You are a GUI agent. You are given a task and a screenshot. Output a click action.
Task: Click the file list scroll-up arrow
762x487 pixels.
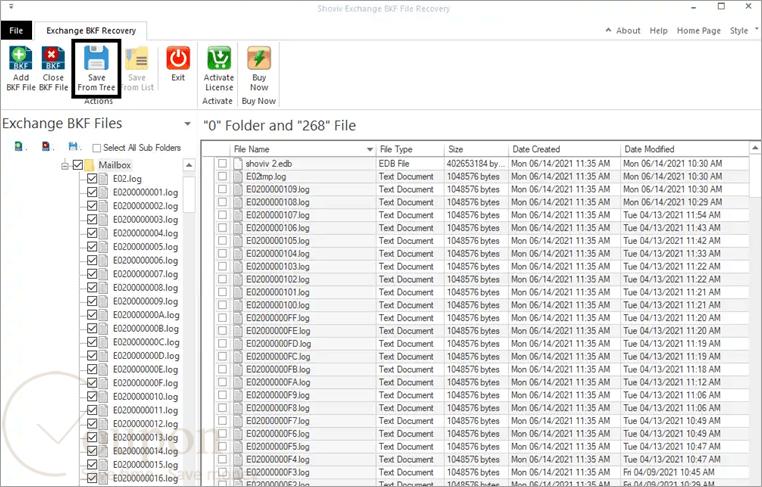[755, 148]
